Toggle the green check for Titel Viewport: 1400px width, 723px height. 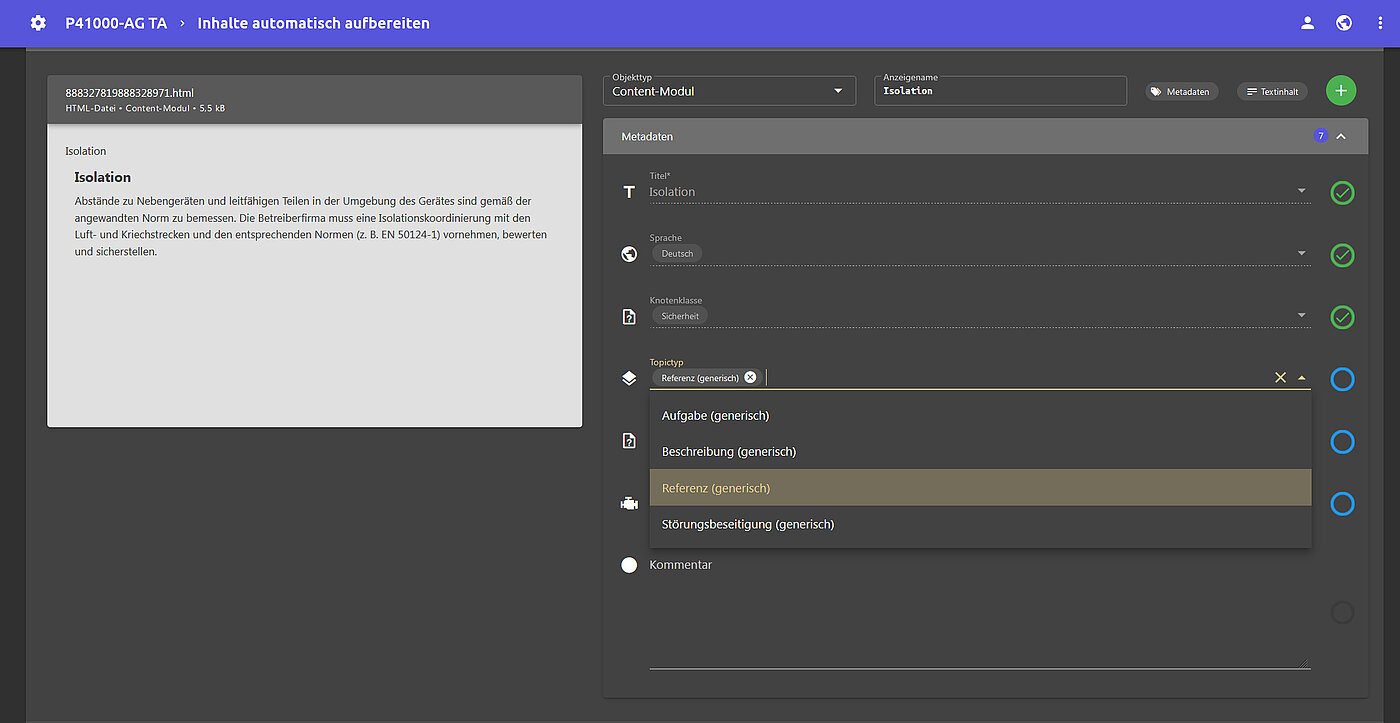pos(1342,193)
